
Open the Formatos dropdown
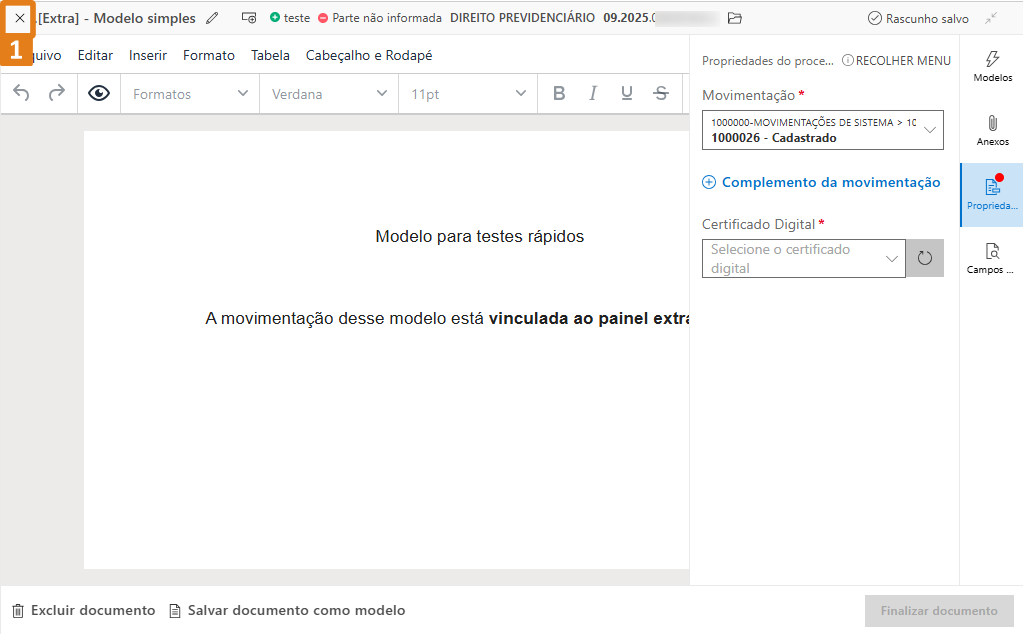click(189, 92)
